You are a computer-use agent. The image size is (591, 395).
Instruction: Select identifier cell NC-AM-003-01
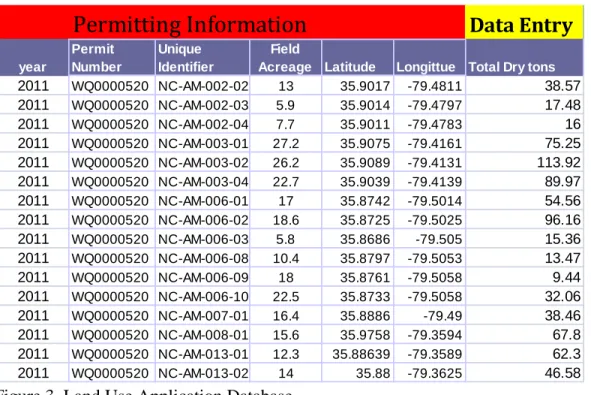tap(202, 143)
